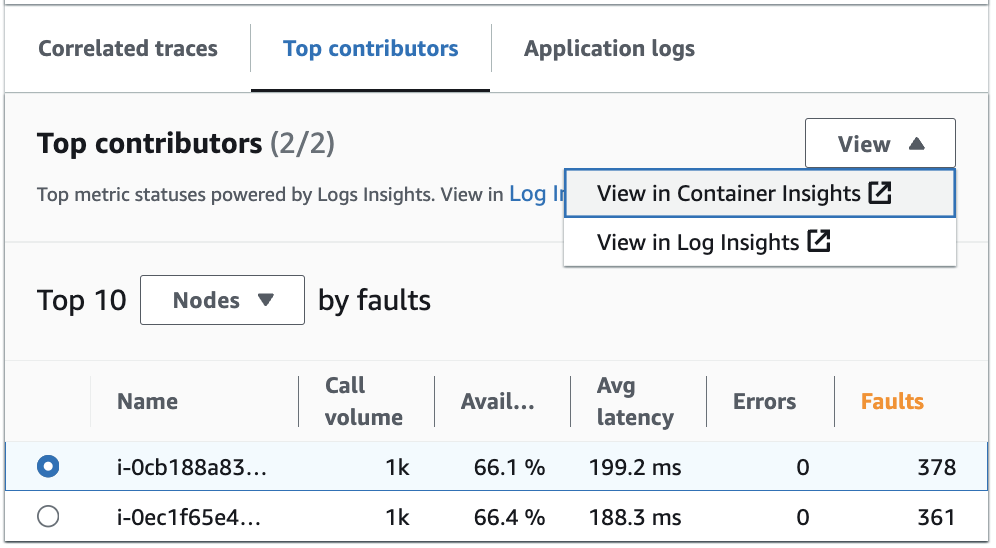Click the Name column header
Viewport: 996px width, 548px height.
coord(147,402)
